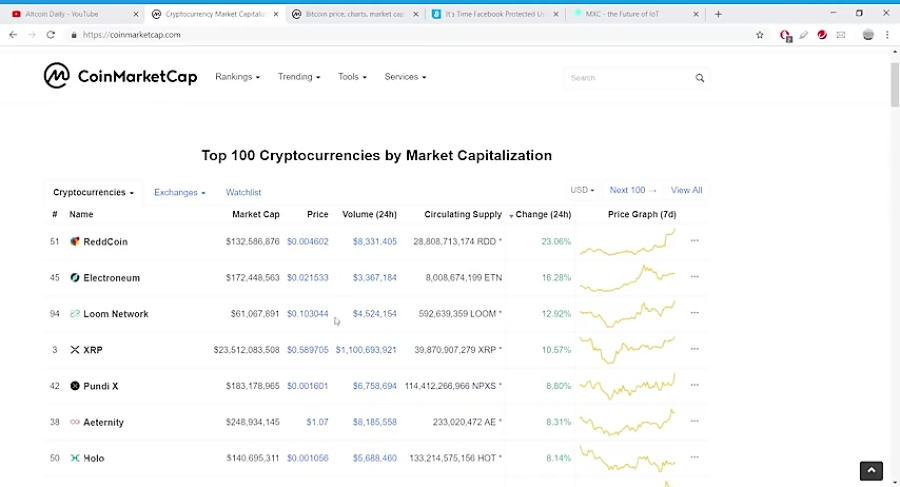Open the XRP 7-day price graph
The height and width of the screenshot is (487, 900).
click(x=627, y=349)
